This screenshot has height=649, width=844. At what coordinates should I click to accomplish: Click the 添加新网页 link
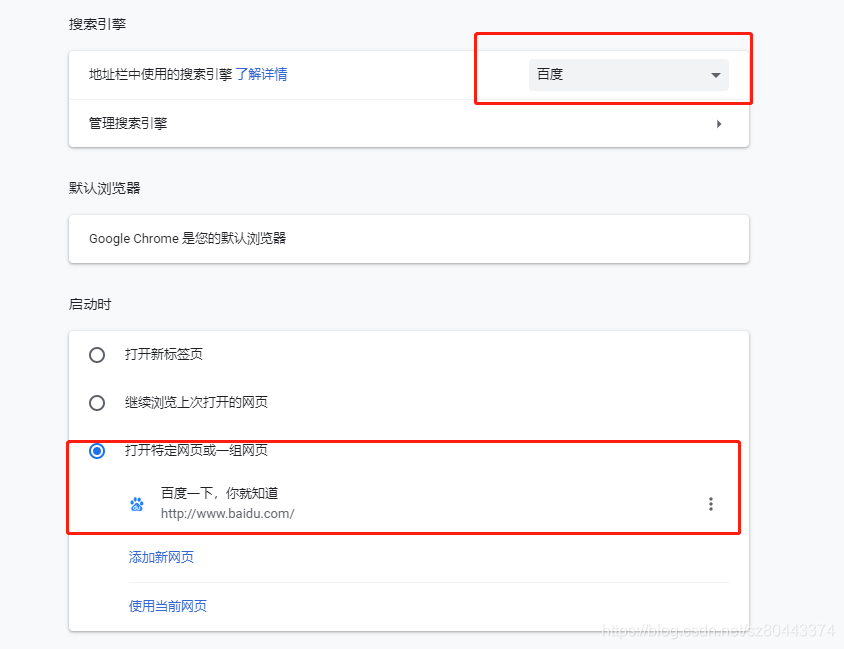pyautogui.click(x=161, y=557)
